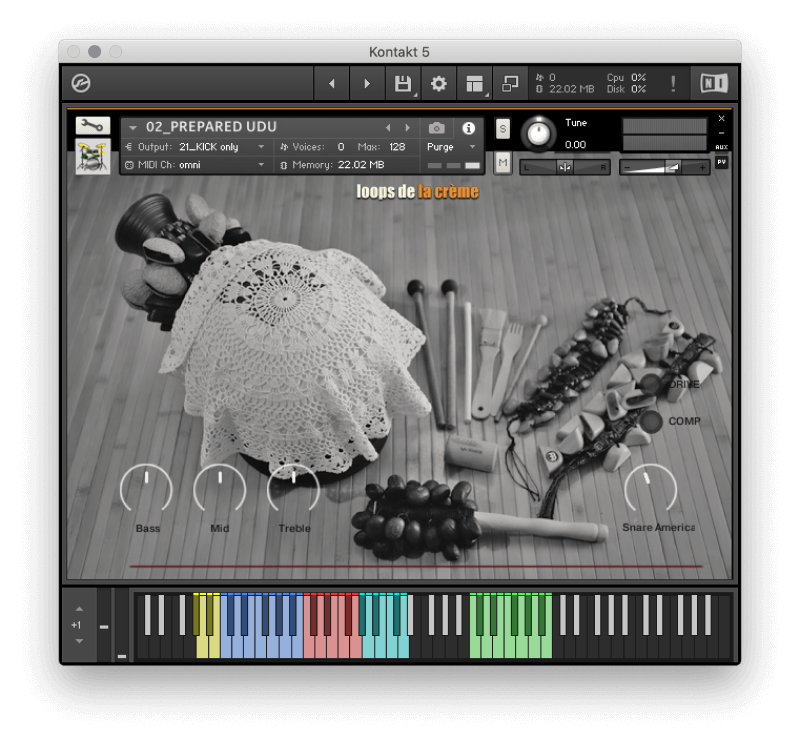Click the Tune knob
Image resolution: width=800 pixels, height=744 pixels.
pyautogui.click(x=538, y=134)
